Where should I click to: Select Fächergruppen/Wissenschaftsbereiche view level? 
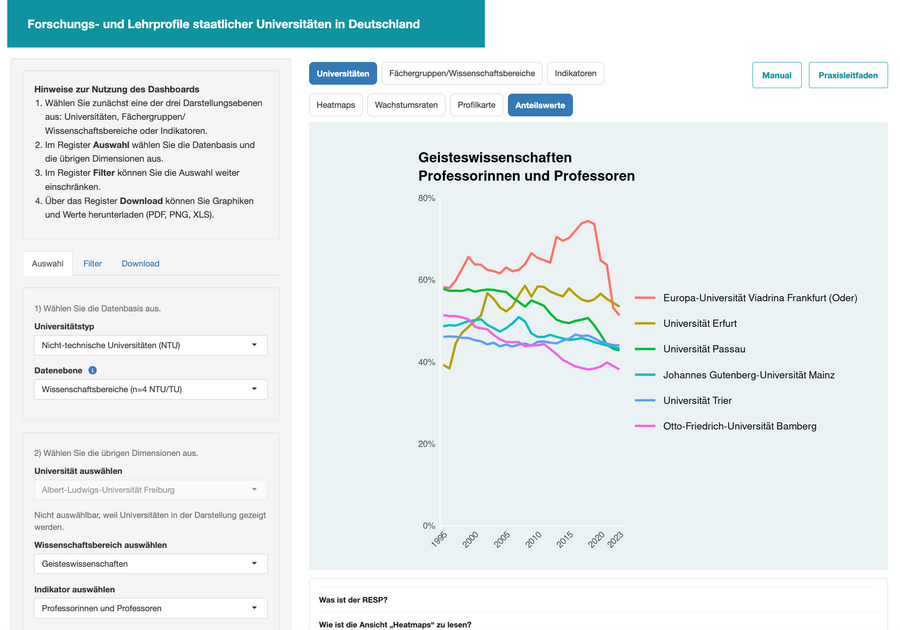[x=462, y=73]
